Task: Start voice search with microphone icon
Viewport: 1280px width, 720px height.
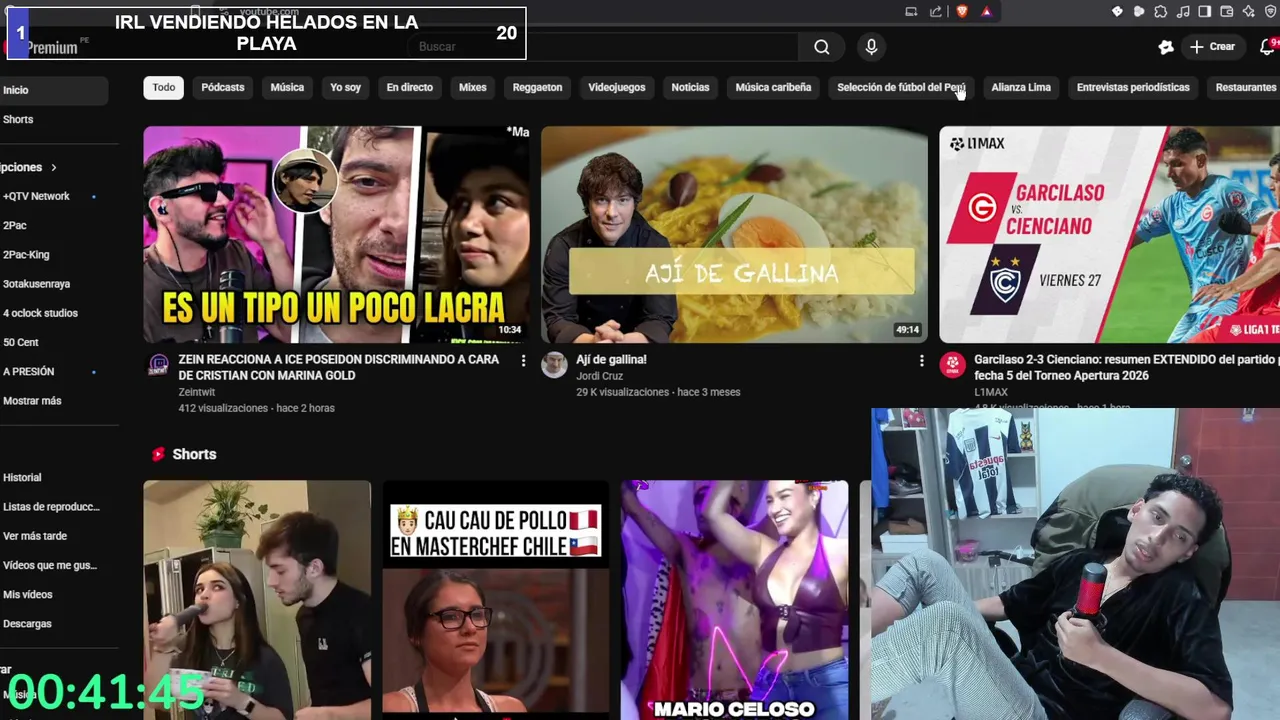Action: (x=871, y=47)
